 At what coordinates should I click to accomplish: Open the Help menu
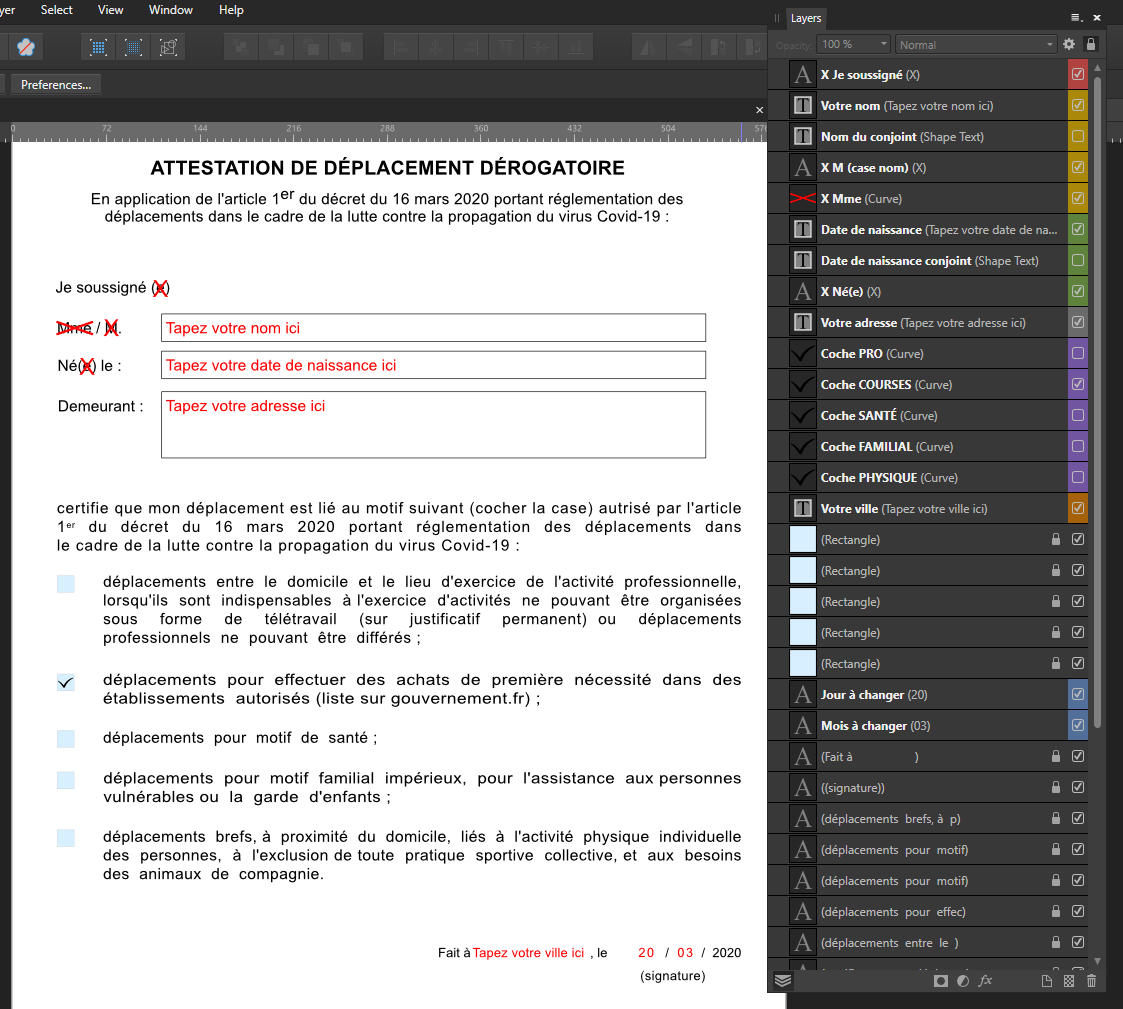[x=231, y=10]
